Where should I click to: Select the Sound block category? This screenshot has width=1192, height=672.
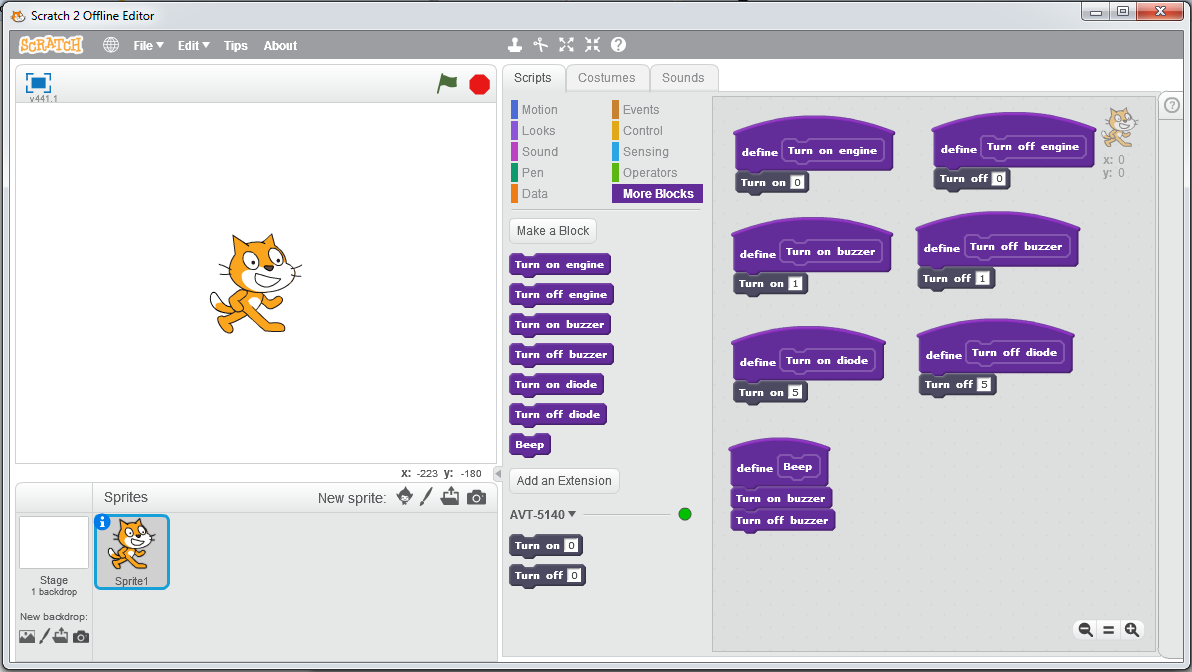click(x=539, y=152)
